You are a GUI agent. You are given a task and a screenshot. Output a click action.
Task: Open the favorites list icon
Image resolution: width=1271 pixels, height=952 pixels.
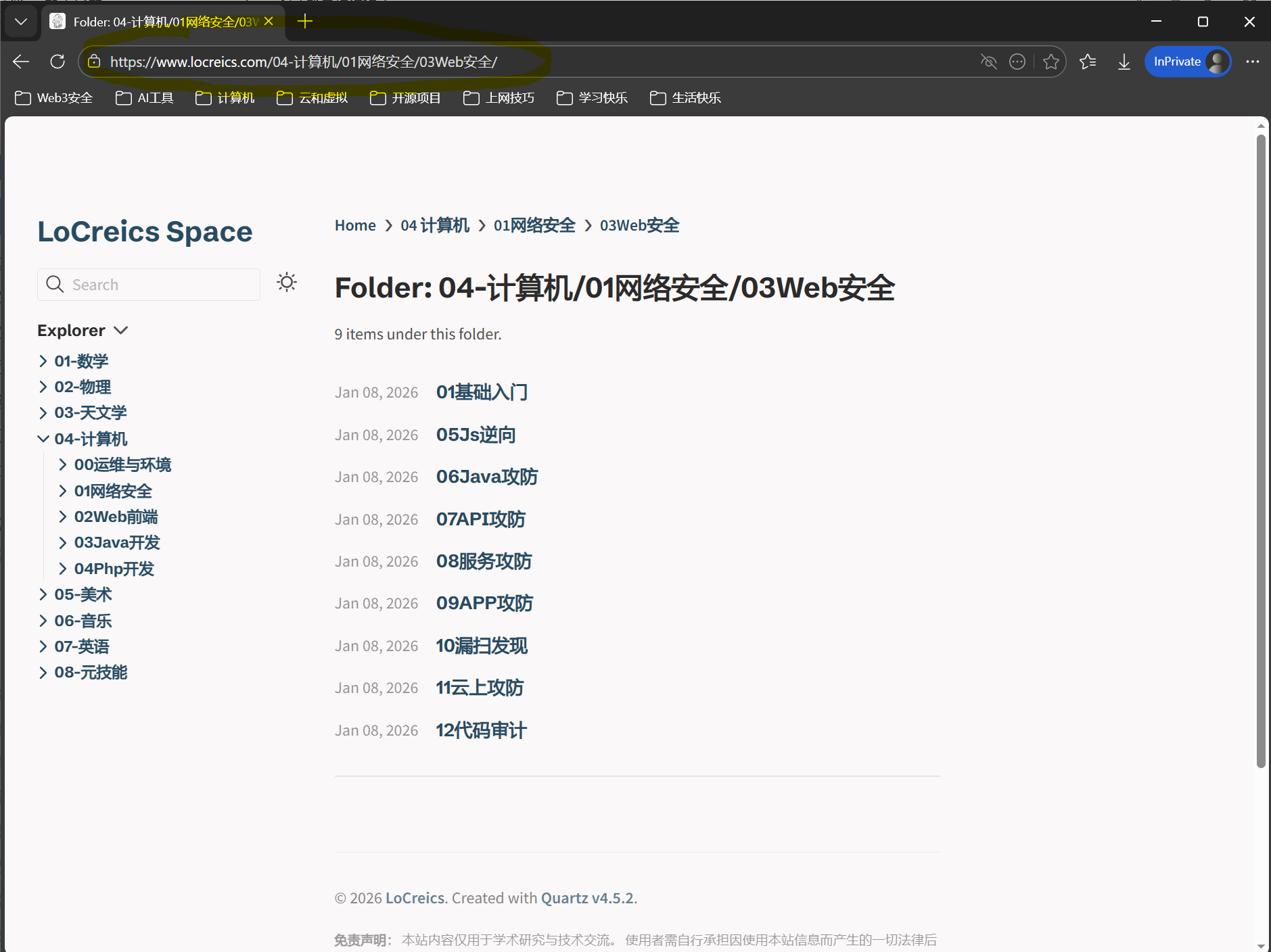[1088, 62]
